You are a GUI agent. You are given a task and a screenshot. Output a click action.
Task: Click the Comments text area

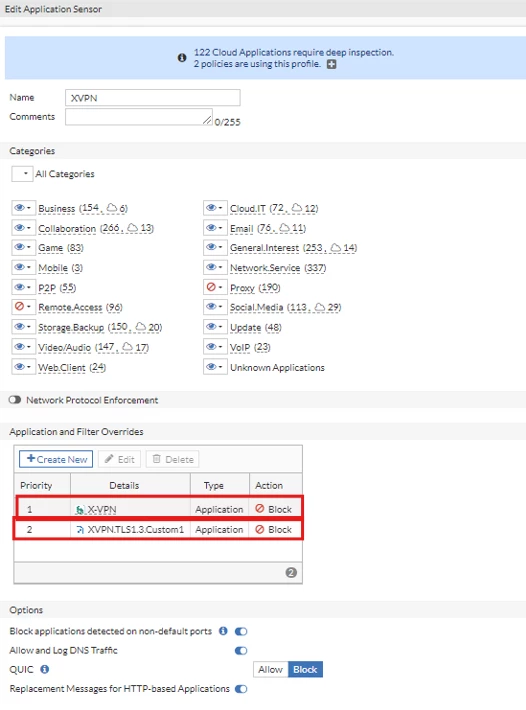(139, 117)
